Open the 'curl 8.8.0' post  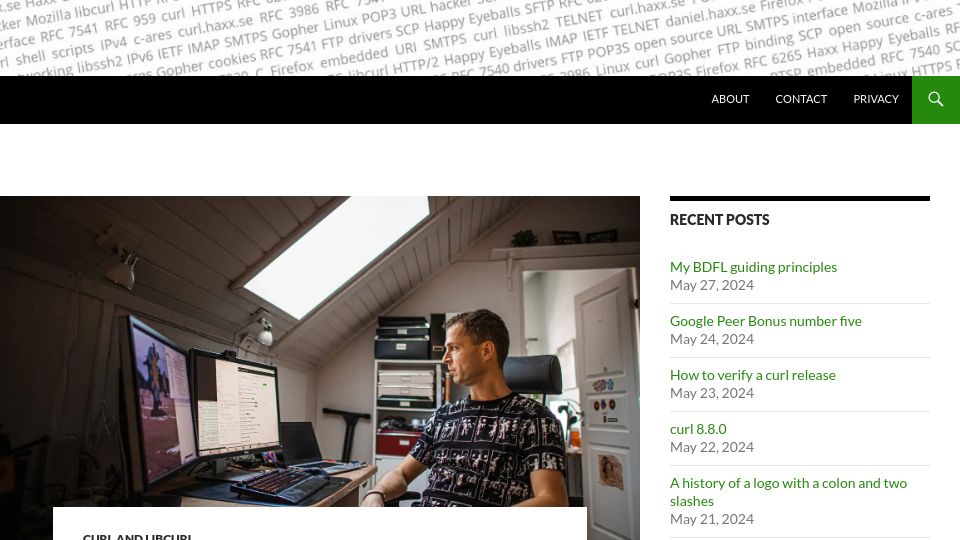click(x=698, y=429)
